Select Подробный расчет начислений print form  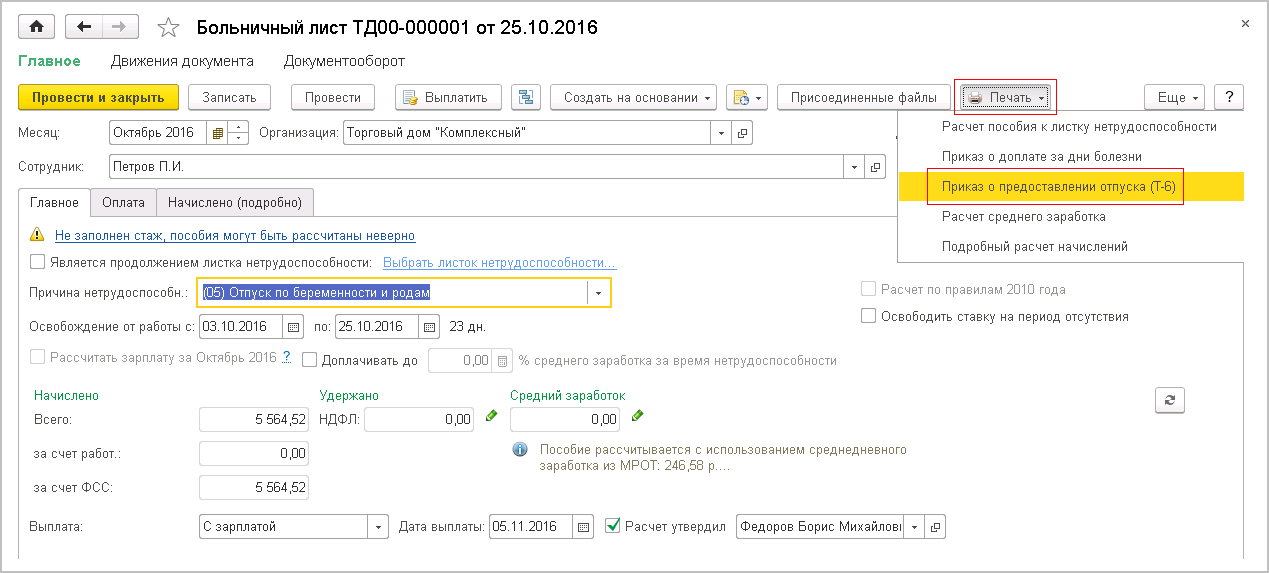pyautogui.click(x=1035, y=246)
